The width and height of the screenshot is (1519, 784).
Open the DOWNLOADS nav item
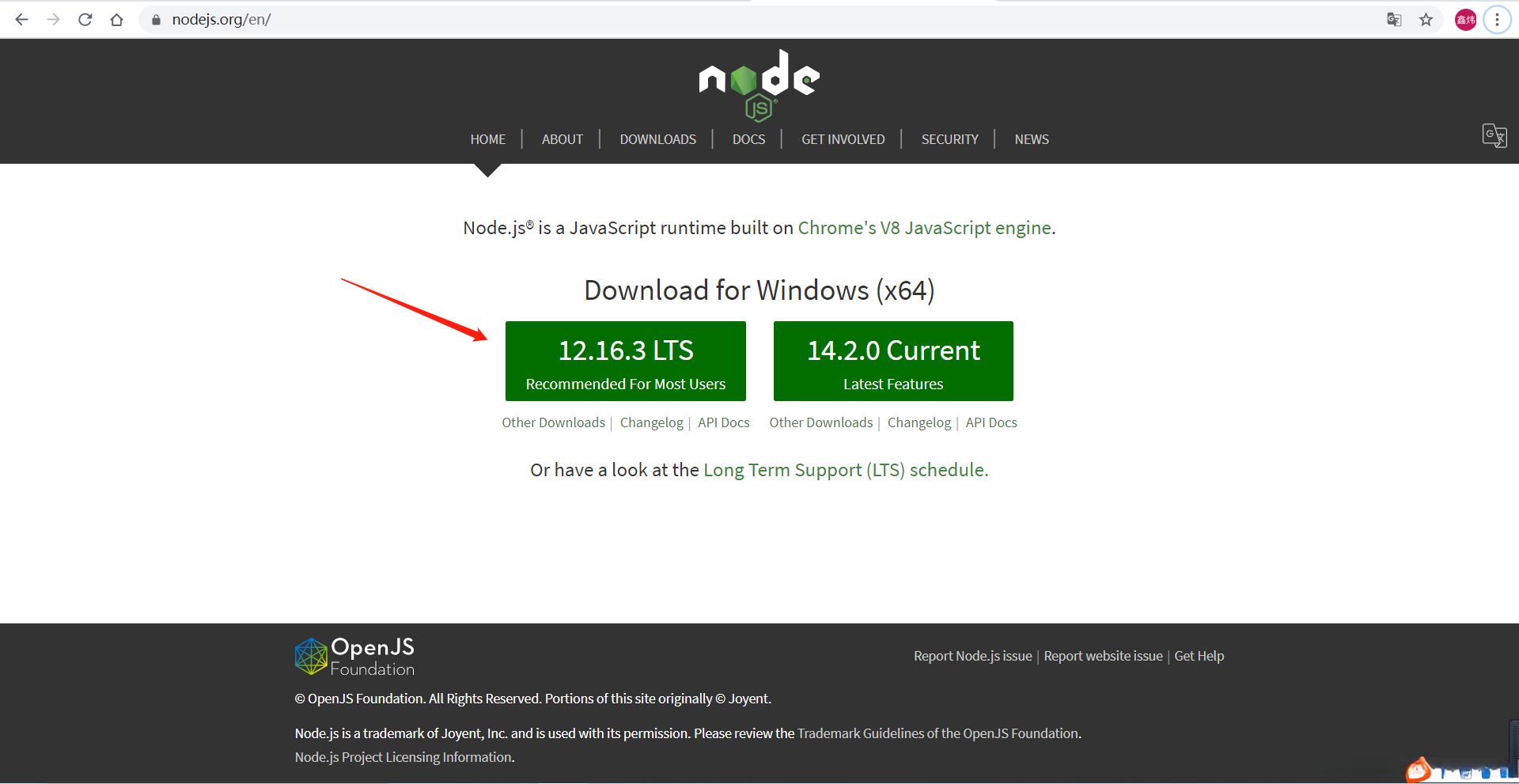tap(658, 139)
